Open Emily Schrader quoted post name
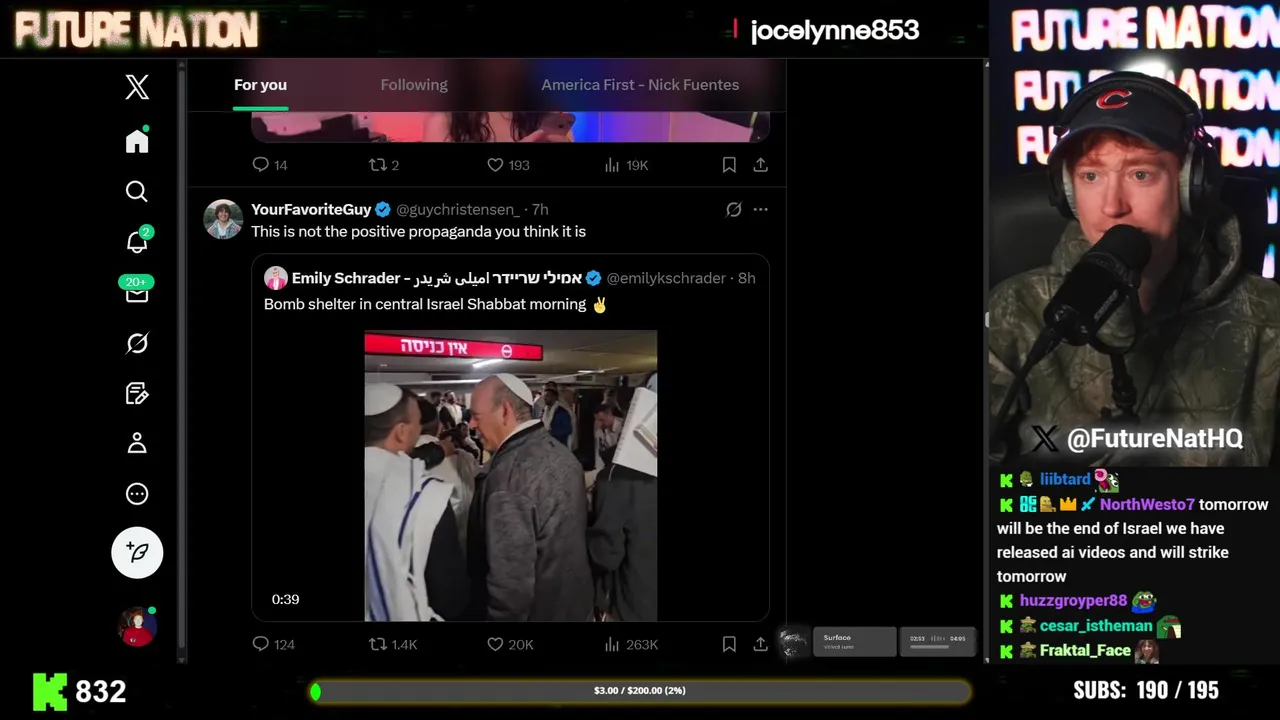 pos(437,278)
